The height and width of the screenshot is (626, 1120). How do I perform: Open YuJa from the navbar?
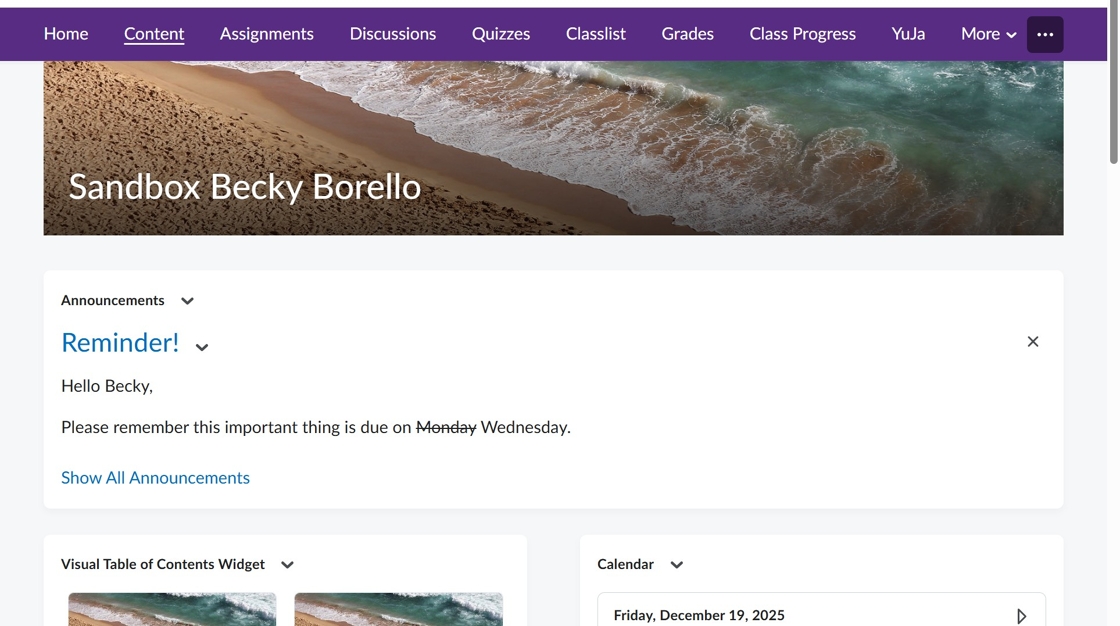tap(908, 34)
